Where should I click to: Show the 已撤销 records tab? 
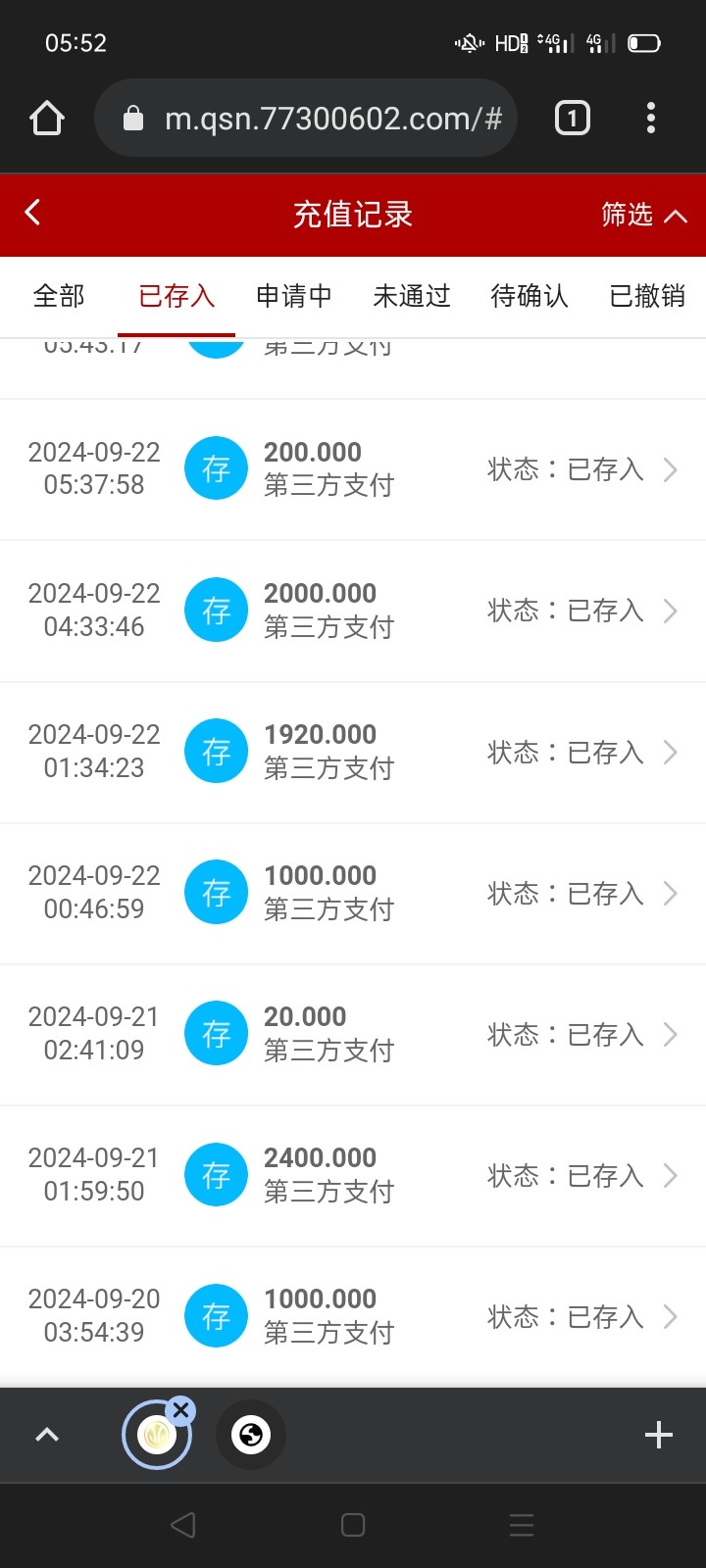click(647, 296)
